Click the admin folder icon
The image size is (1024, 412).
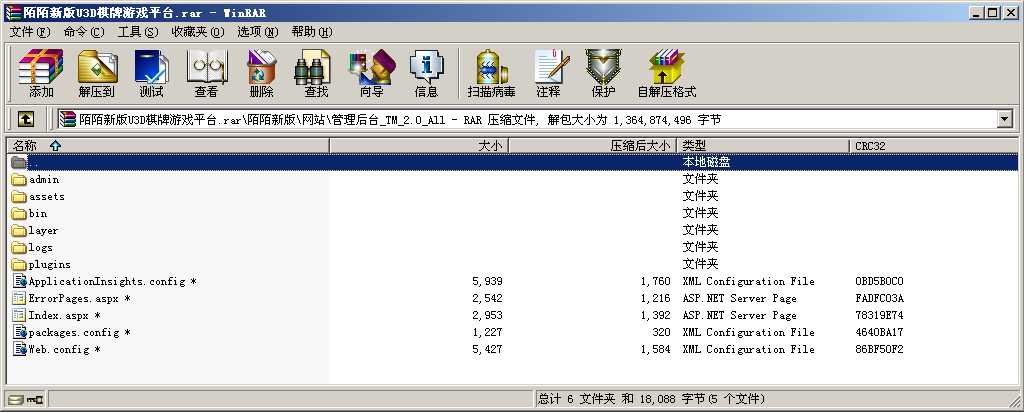(19, 180)
